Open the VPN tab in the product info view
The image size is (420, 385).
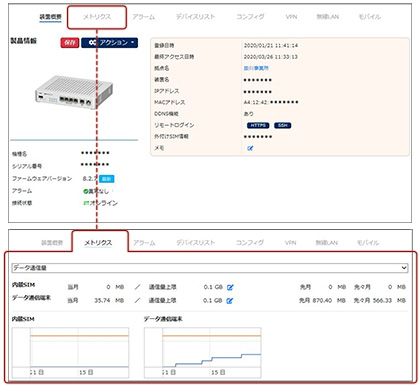(291, 17)
